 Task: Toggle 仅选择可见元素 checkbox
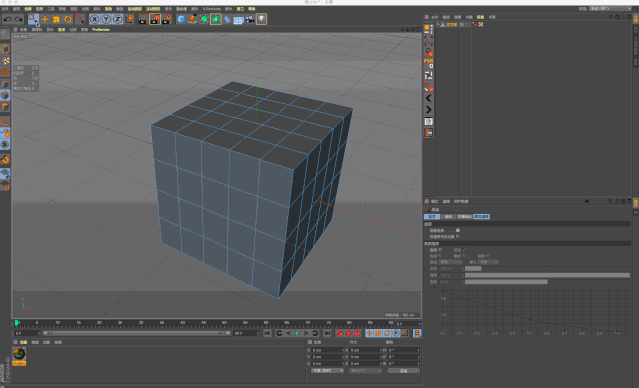pos(458,236)
